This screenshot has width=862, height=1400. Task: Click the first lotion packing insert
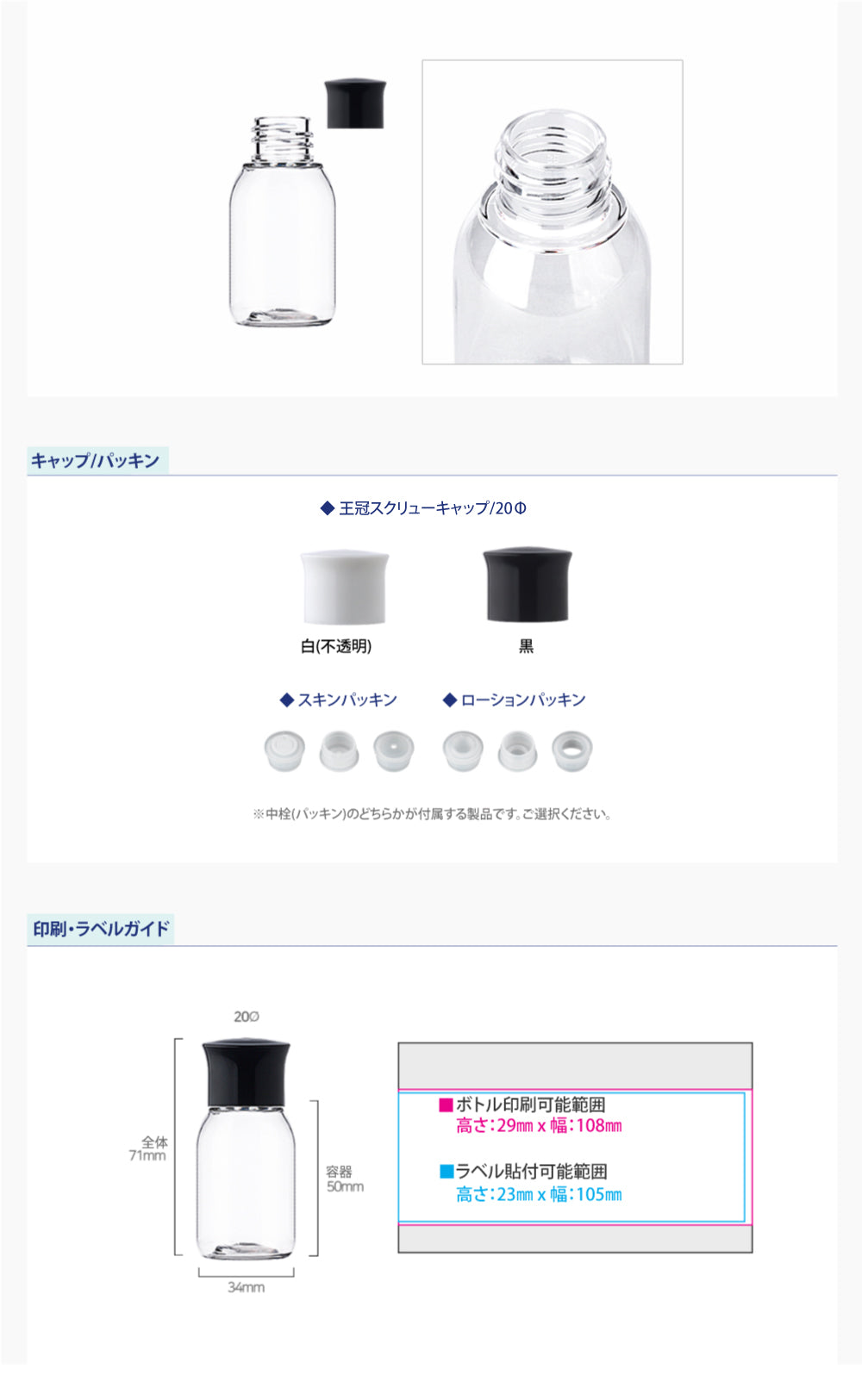(x=463, y=751)
